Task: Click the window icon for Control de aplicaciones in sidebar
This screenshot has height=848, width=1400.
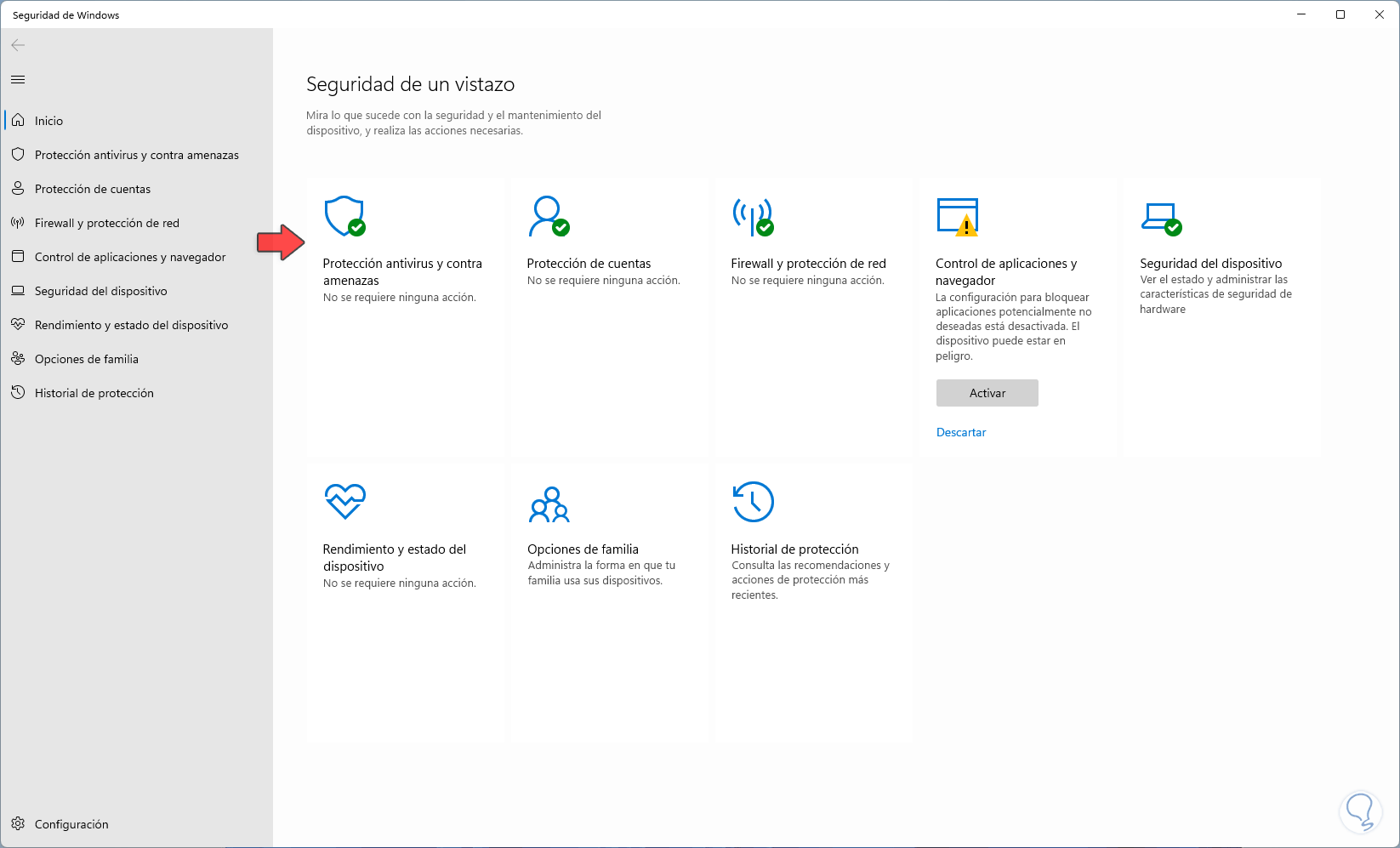Action: [18, 256]
